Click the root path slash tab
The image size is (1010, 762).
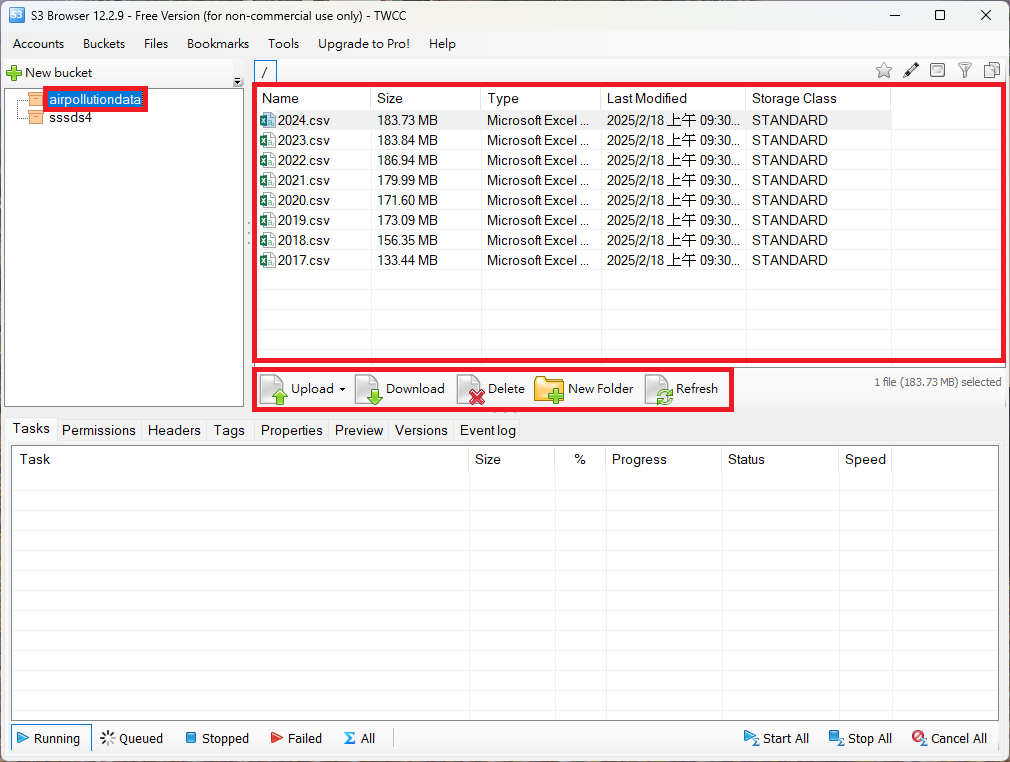pyautogui.click(x=265, y=72)
